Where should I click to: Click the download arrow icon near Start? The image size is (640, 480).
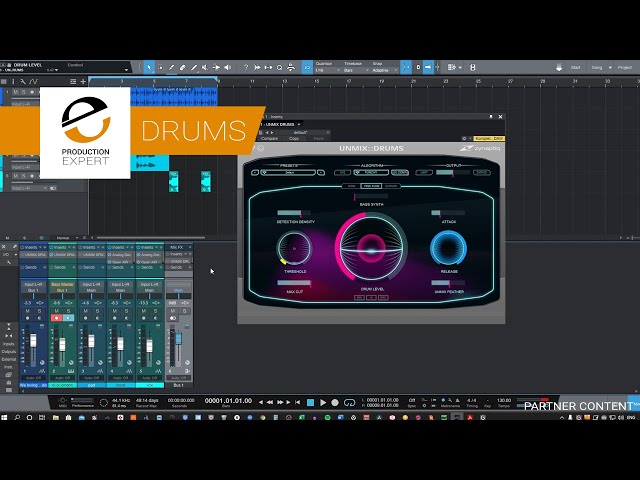coord(559,68)
